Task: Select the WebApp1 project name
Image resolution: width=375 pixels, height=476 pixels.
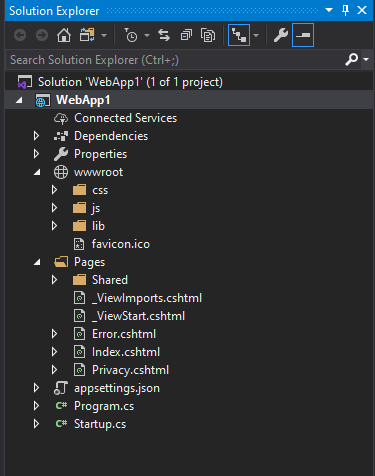Action: 83,100
